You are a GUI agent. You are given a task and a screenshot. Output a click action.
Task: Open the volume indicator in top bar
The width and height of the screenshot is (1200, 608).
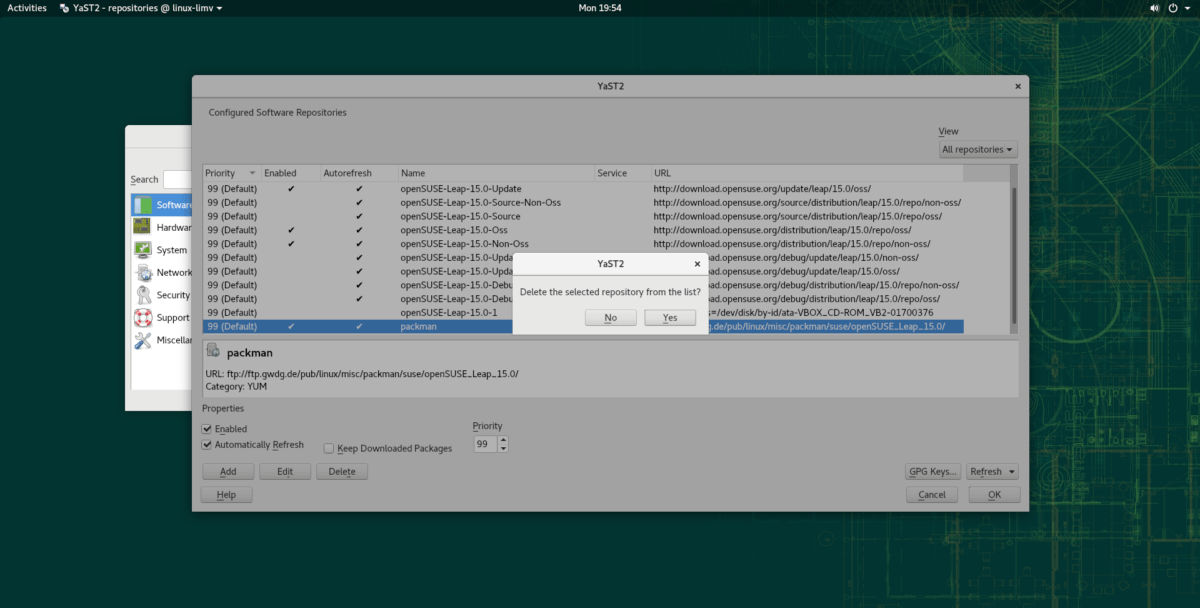point(1153,7)
